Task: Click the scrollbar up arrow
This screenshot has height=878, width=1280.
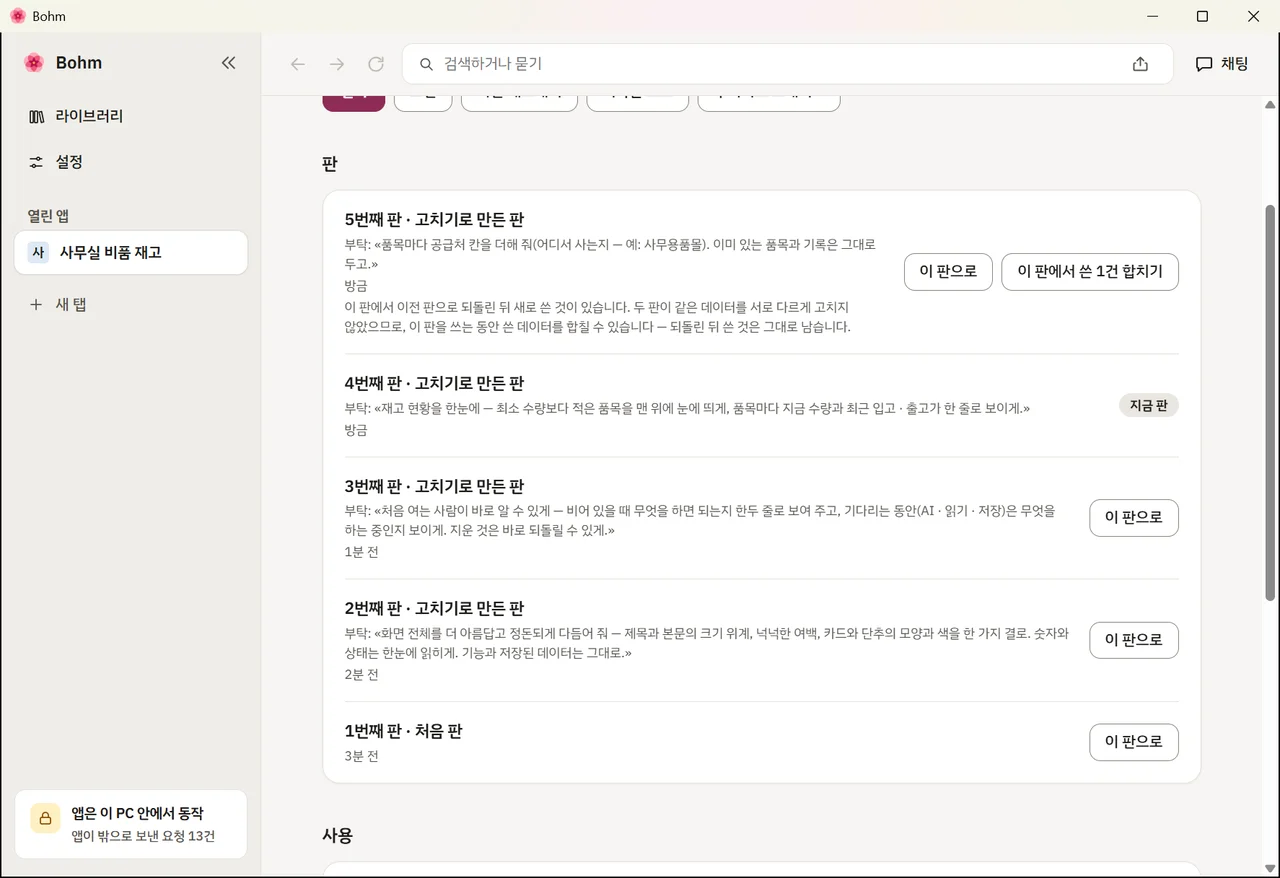Action: (1271, 104)
